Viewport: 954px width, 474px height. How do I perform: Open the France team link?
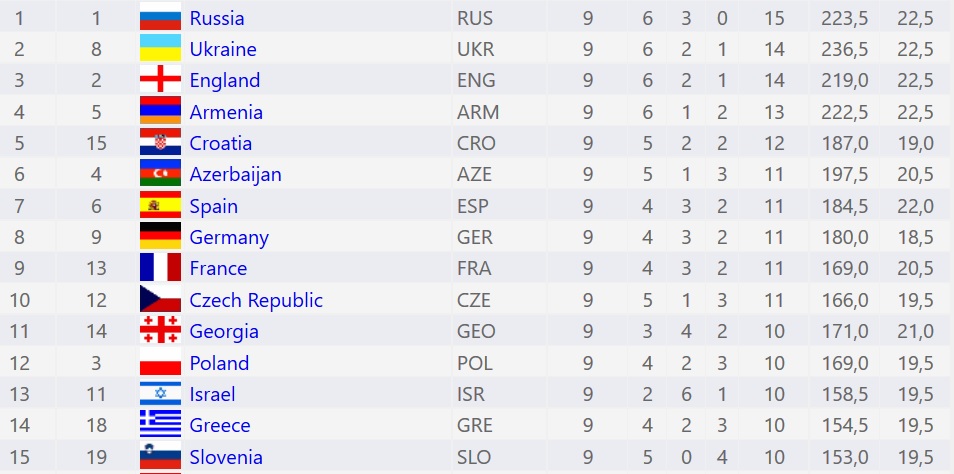[x=218, y=269]
